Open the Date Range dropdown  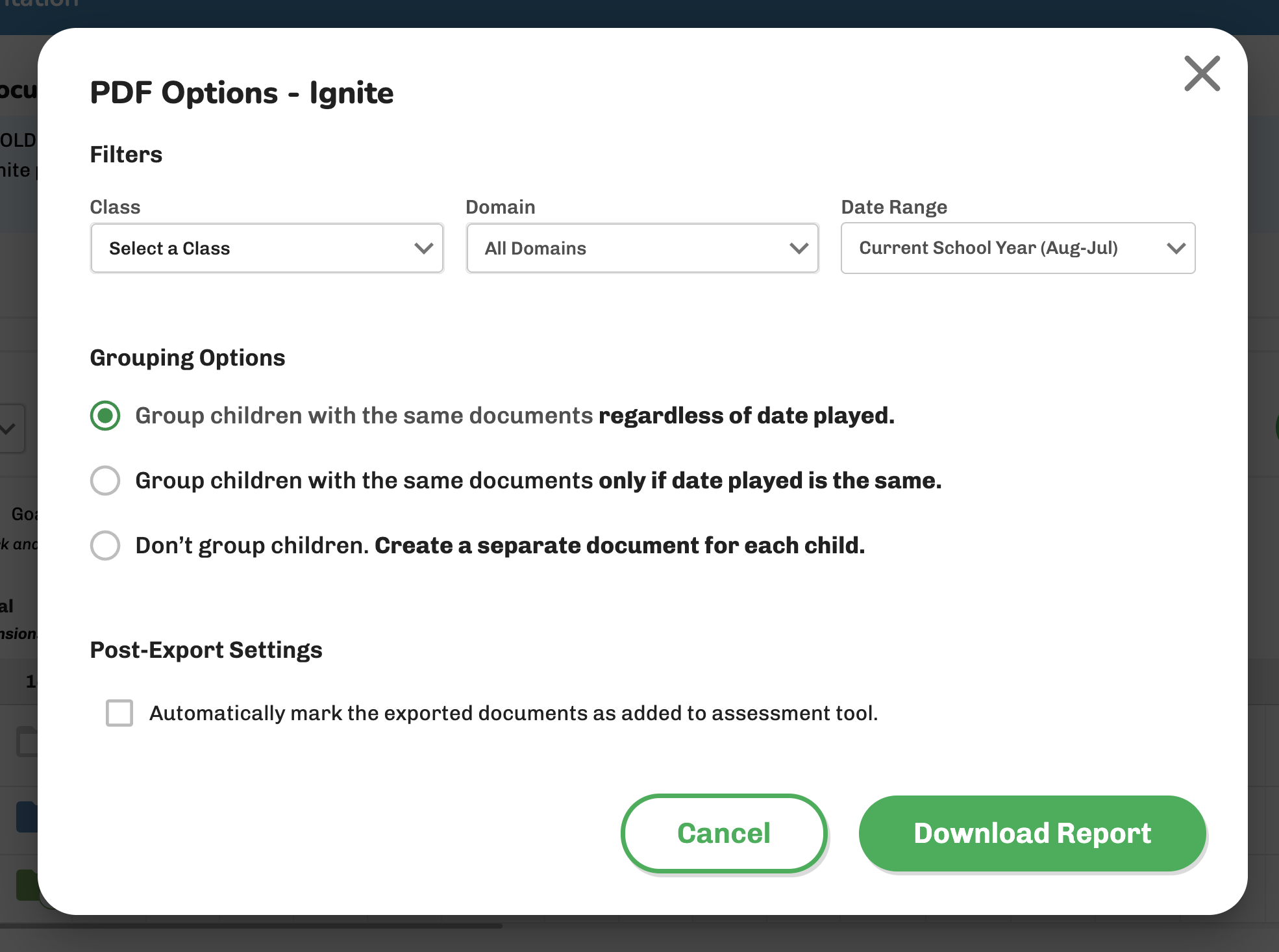(x=1017, y=248)
